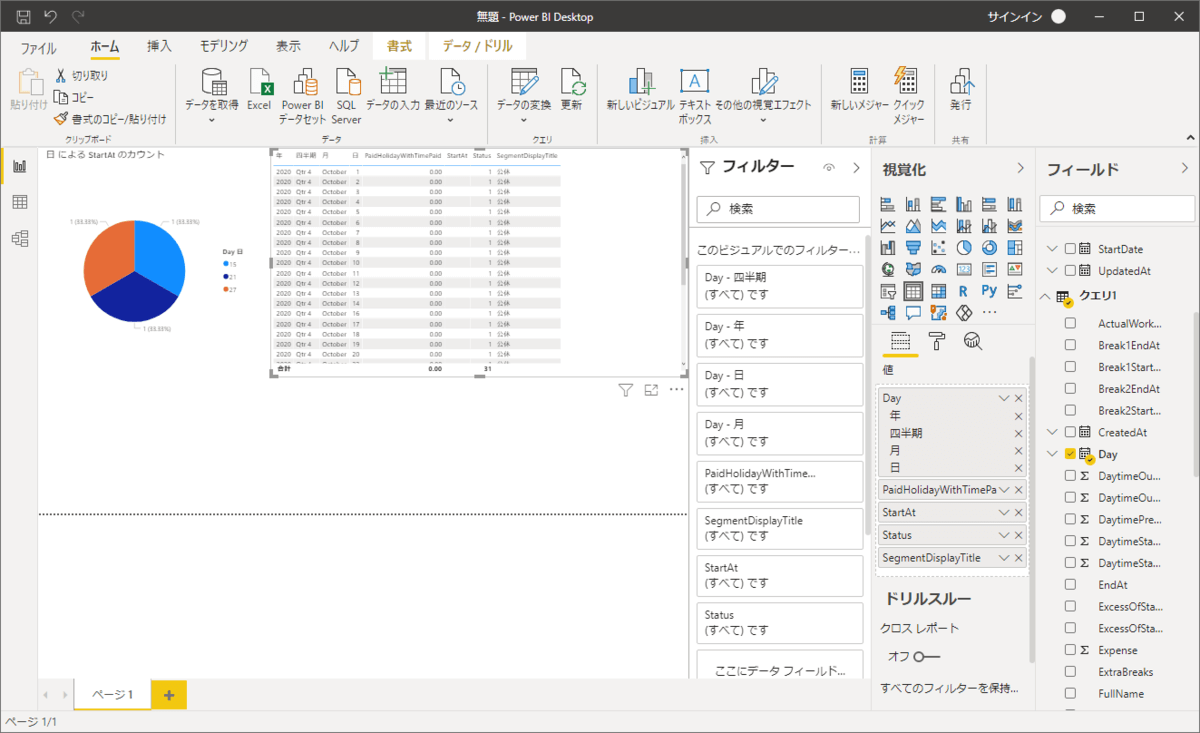Check the ActualWork field checkbox

(x=1071, y=323)
